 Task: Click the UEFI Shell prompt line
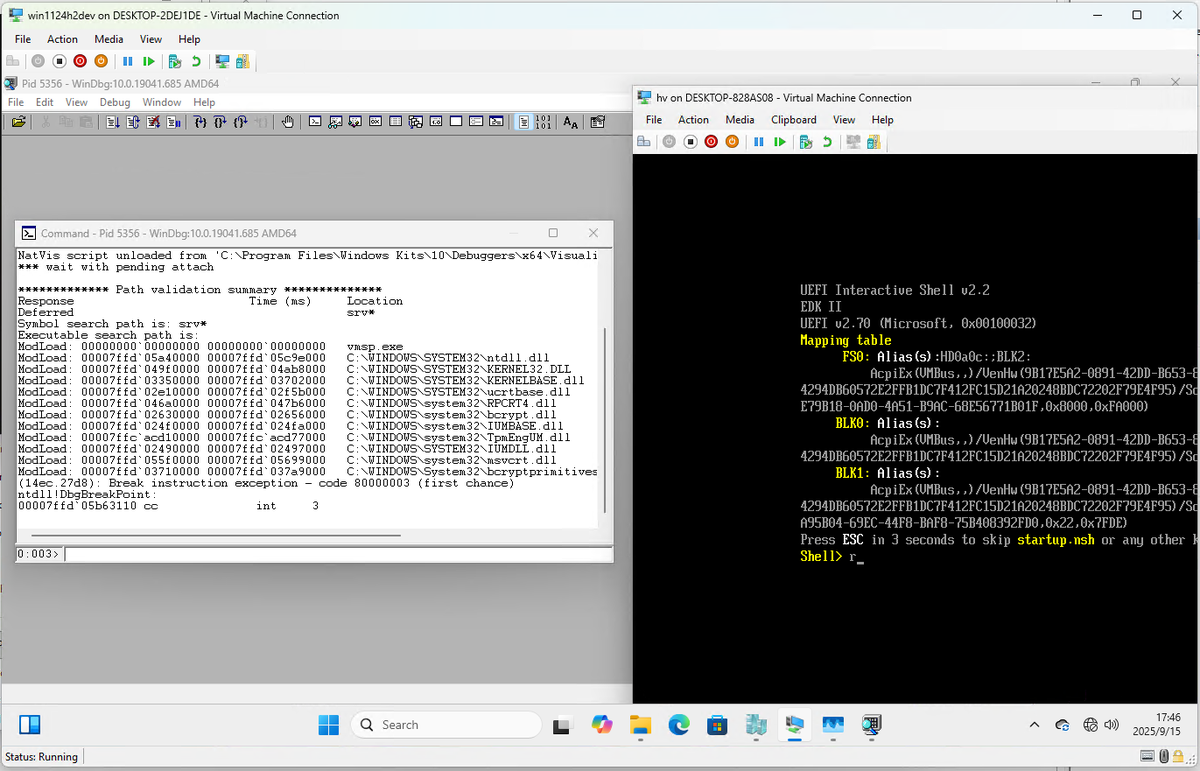point(832,556)
